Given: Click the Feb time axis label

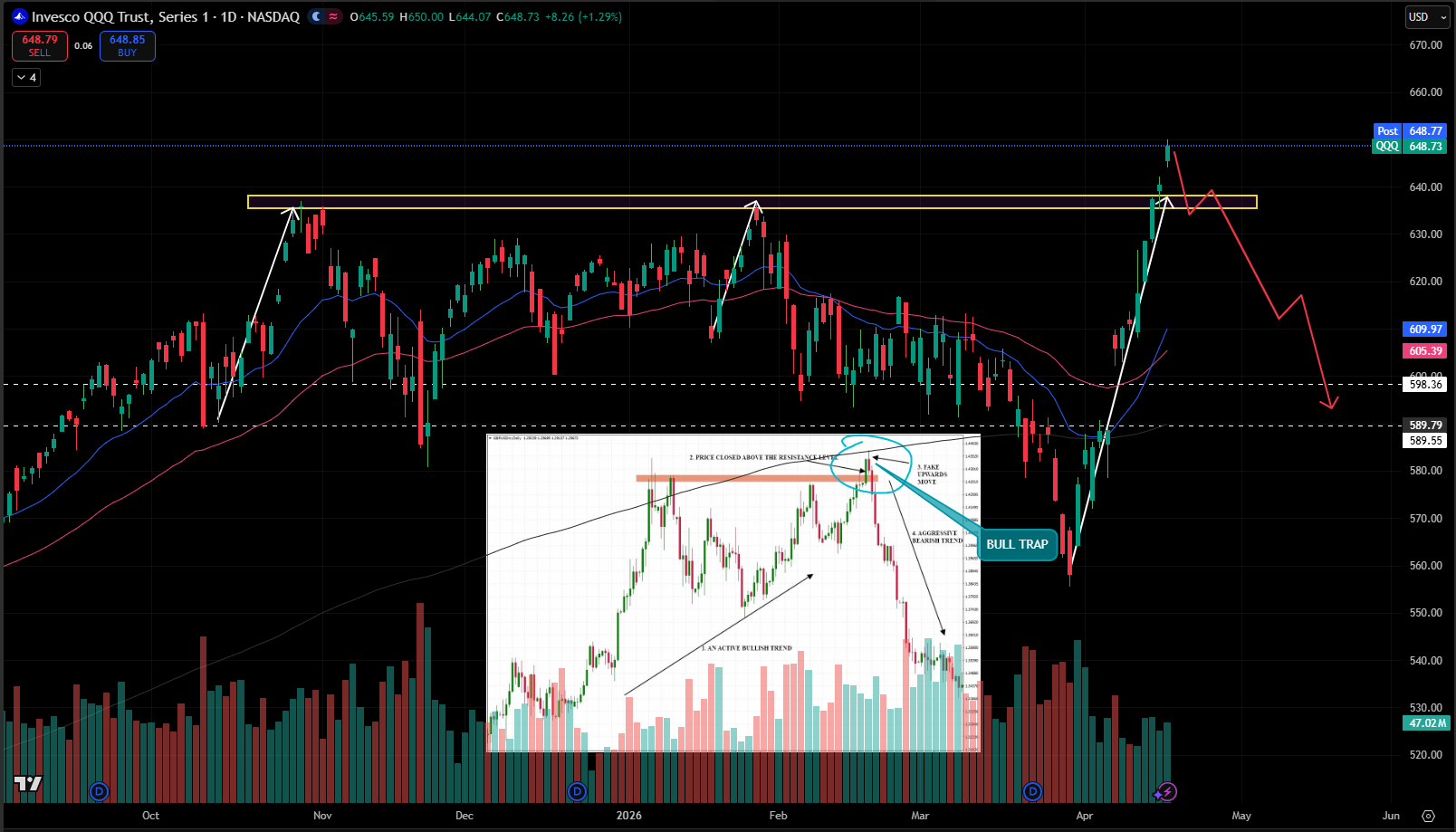Looking at the screenshot, I should tap(778, 816).
